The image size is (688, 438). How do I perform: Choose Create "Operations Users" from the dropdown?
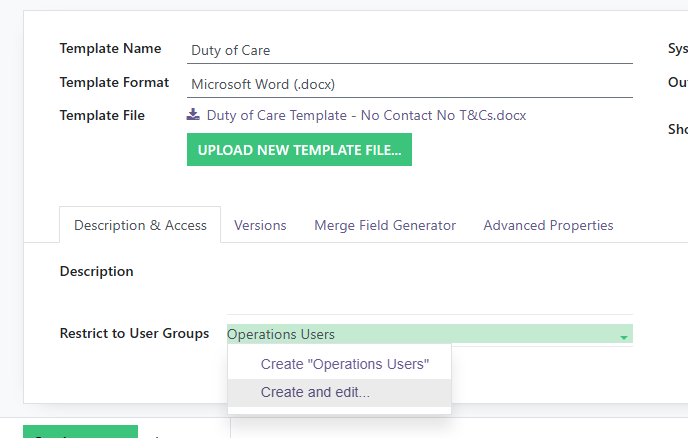point(344,364)
